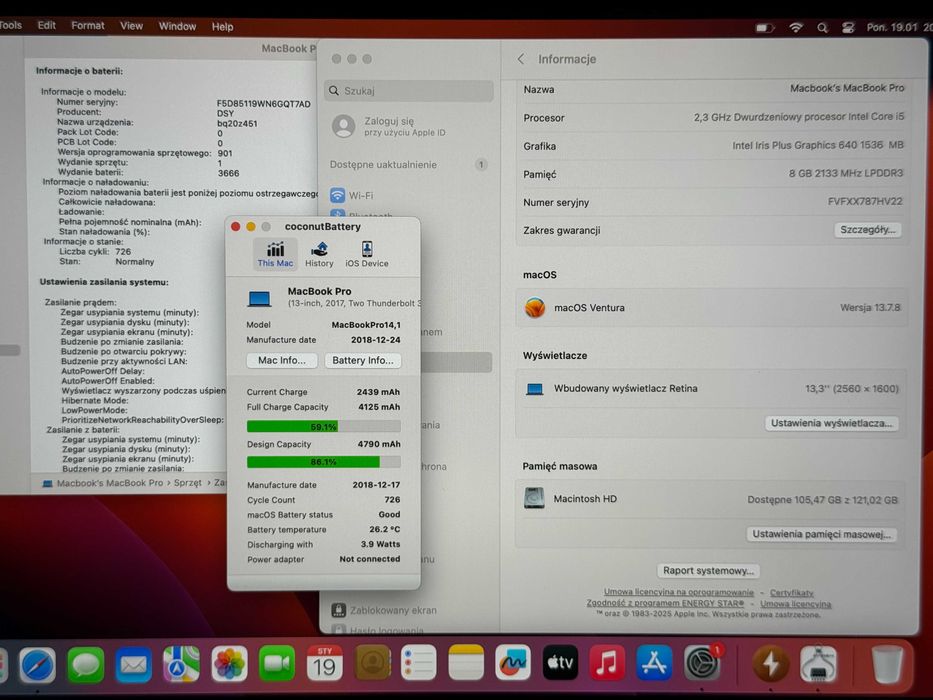Click the user avatar next to Zaloguj się
The image size is (933, 700).
(x=343, y=126)
